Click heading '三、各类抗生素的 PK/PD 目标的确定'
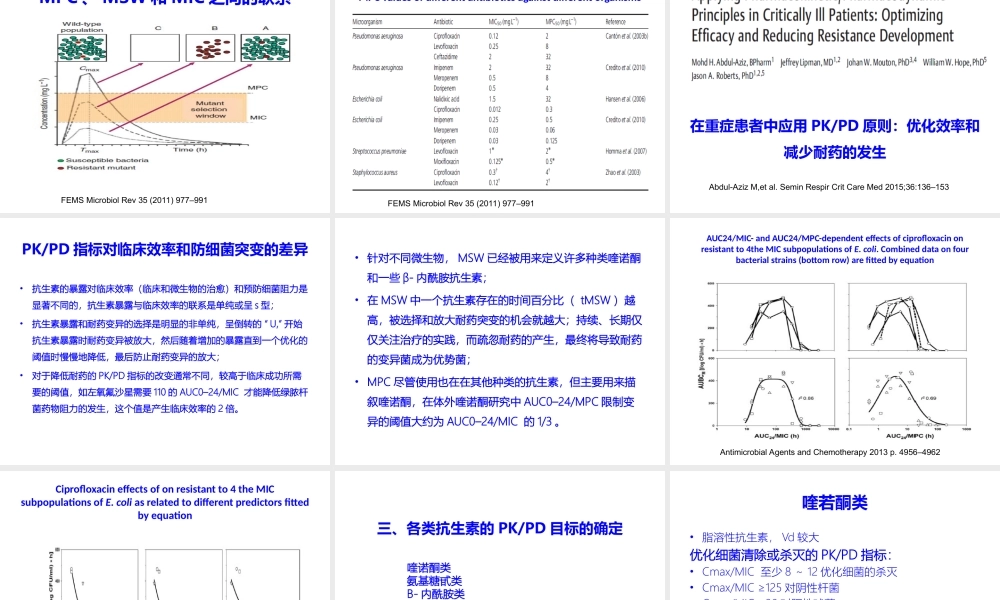This screenshot has height=600, width=1000. pos(499,529)
